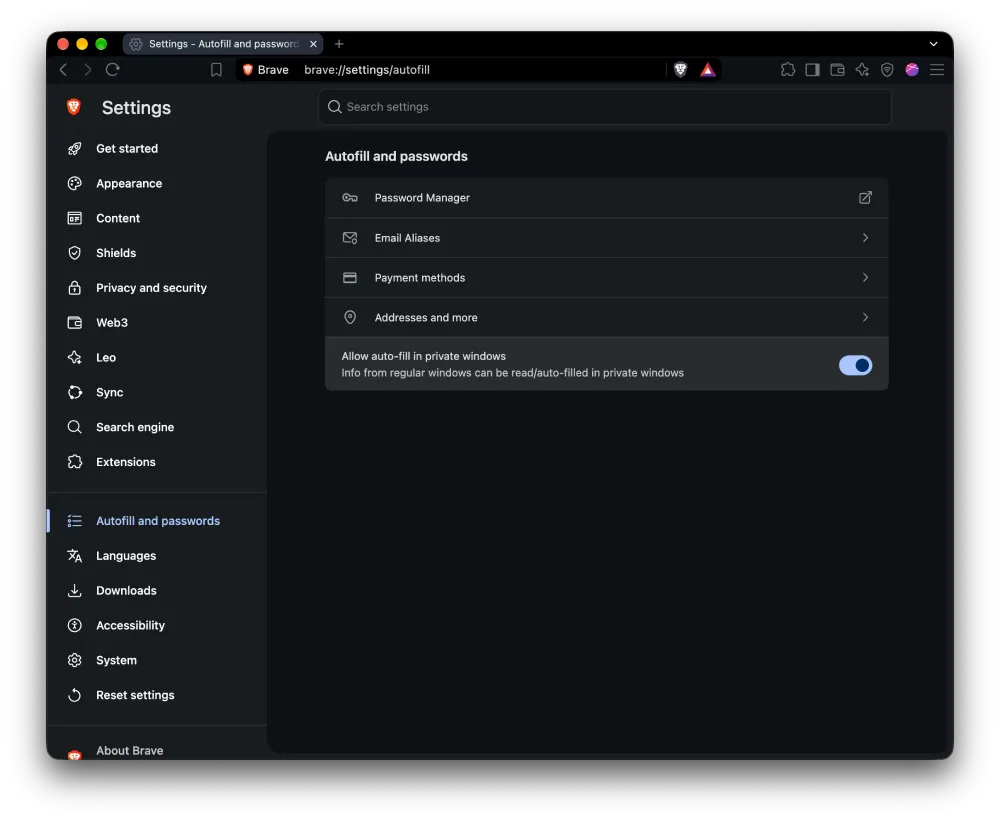Open Web3 settings section
Image resolution: width=1000 pixels, height=821 pixels.
click(112, 323)
